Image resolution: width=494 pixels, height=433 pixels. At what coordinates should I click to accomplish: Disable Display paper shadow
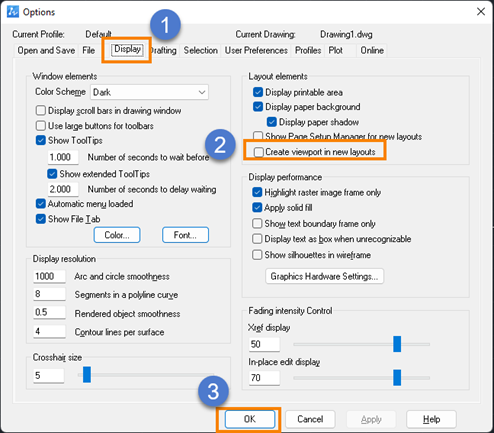point(272,122)
